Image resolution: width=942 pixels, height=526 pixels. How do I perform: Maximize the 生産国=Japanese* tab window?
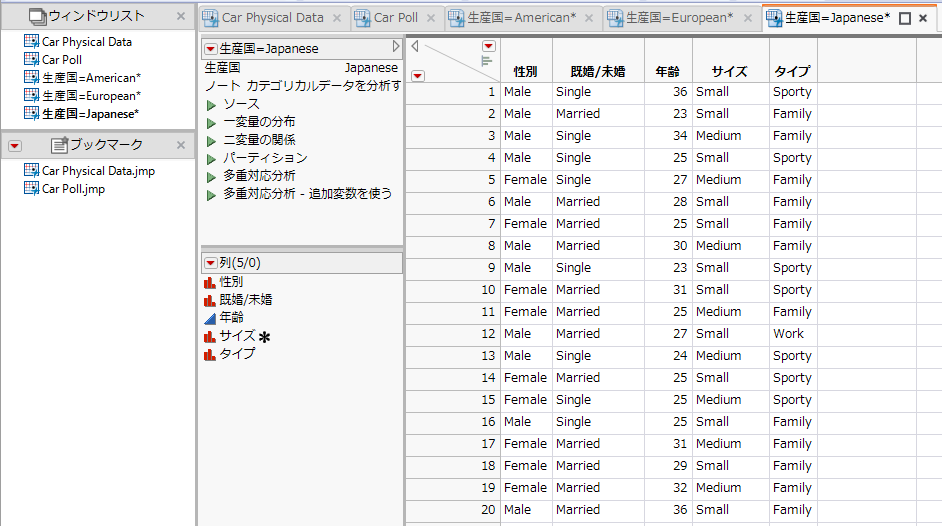905,19
